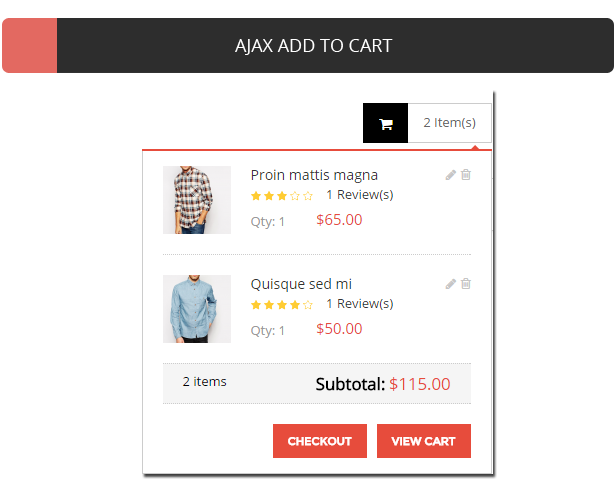Click the three-star rating on first product
Screen dimensions: 616x497
pos(281,196)
